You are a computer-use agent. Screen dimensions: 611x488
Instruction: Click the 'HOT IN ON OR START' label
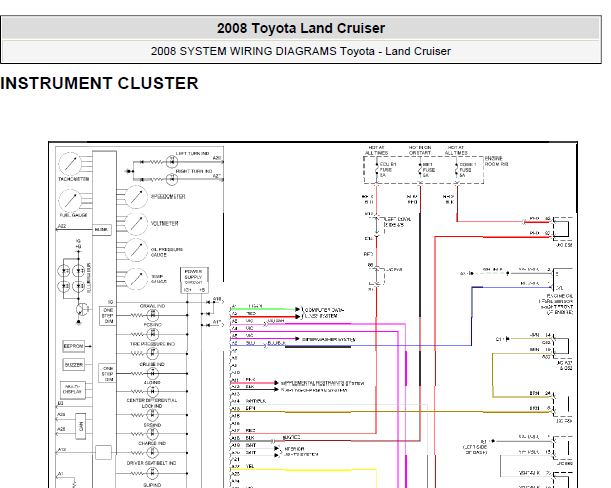(x=420, y=150)
